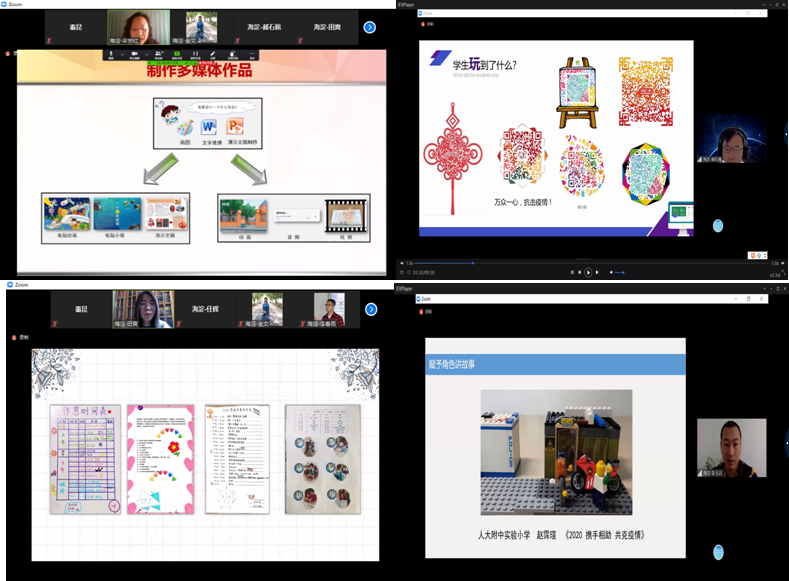Image resolution: width=789 pixels, height=581 pixels.
Task: Select man in plaid shirt tile in bottom-left Zoom
Action: [329, 309]
